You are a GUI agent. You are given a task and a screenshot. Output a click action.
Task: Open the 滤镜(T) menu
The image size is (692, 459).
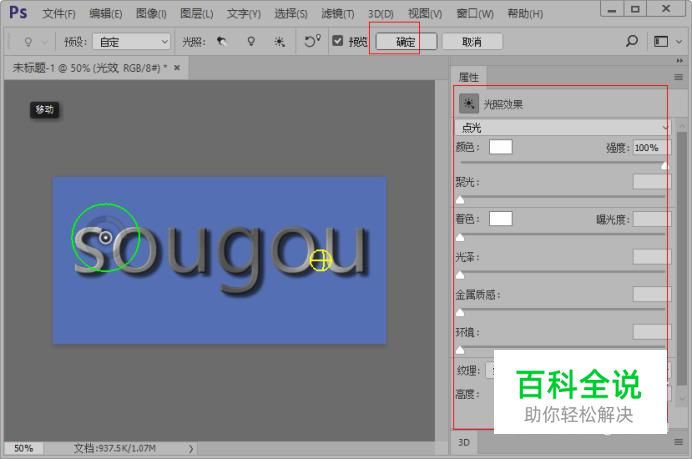coord(338,14)
